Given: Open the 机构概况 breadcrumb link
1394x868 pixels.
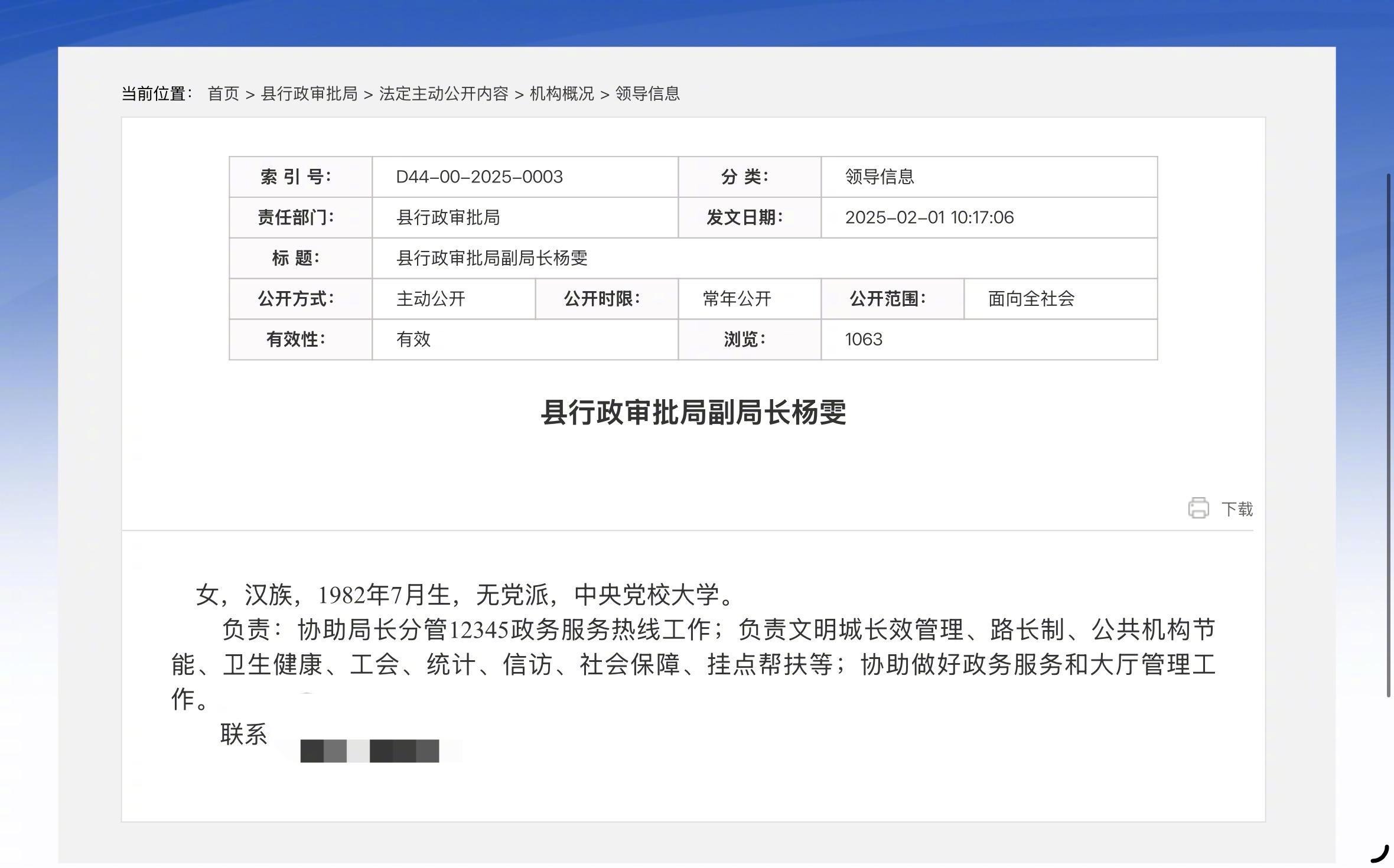Looking at the screenshot, I should (x=561, y=93).
